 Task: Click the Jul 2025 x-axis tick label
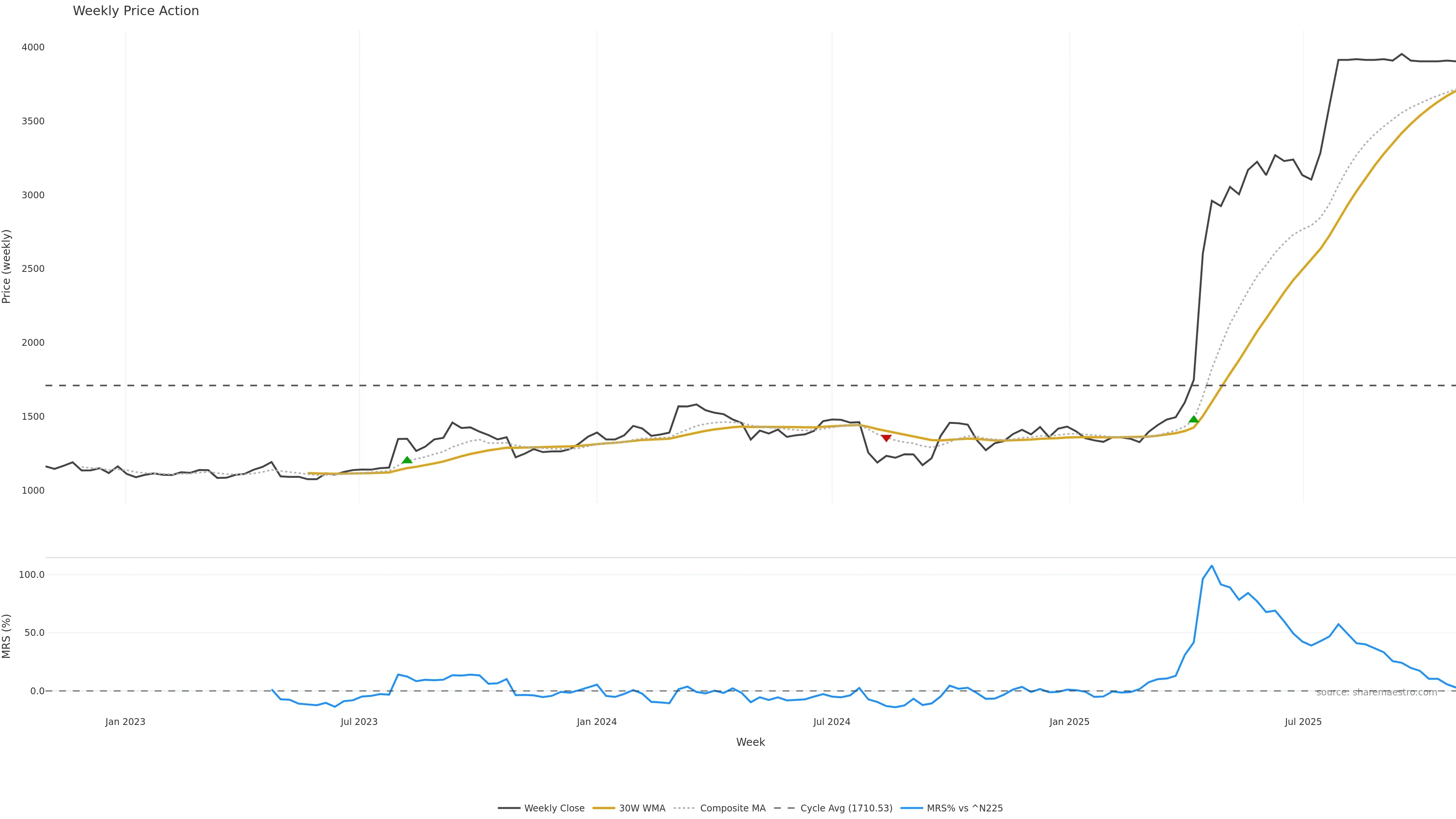pos(1303,722)
